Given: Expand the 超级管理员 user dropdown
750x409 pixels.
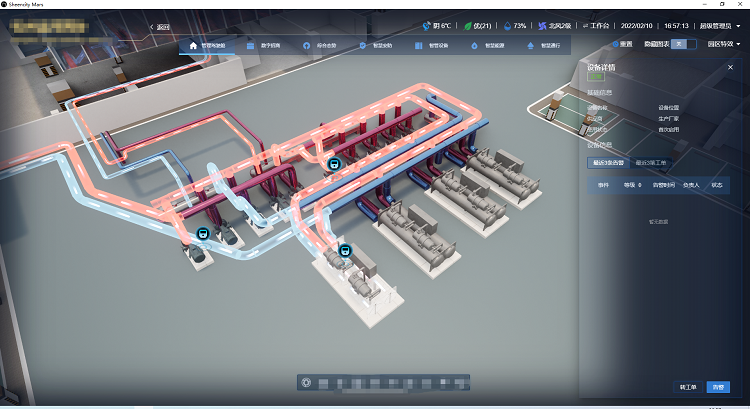Looking at the screenshot, I should click(x=720, y=26).
